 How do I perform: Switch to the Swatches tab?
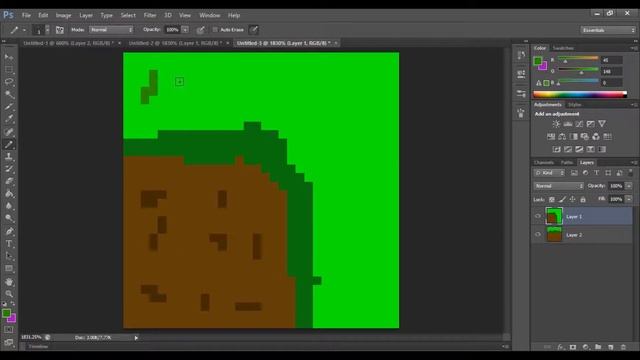(563, 48)
